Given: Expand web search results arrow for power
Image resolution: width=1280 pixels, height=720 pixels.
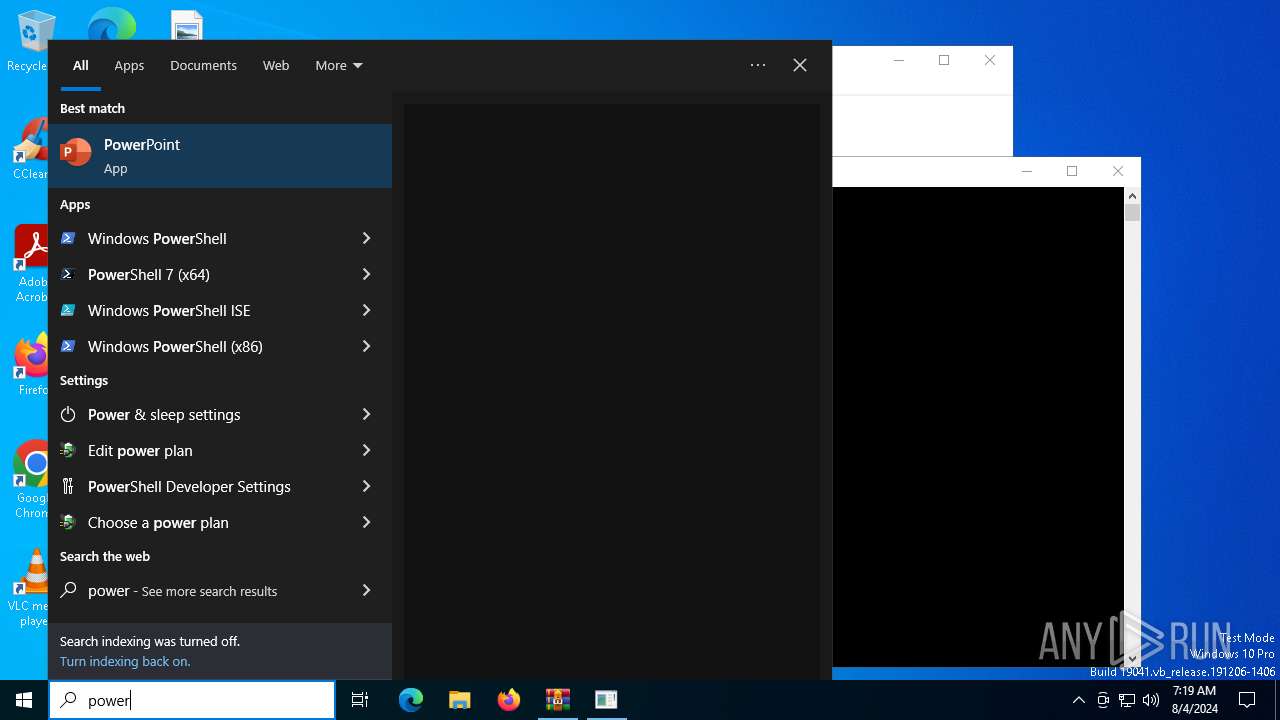Looking at the screenshot, I should [366, 590].
